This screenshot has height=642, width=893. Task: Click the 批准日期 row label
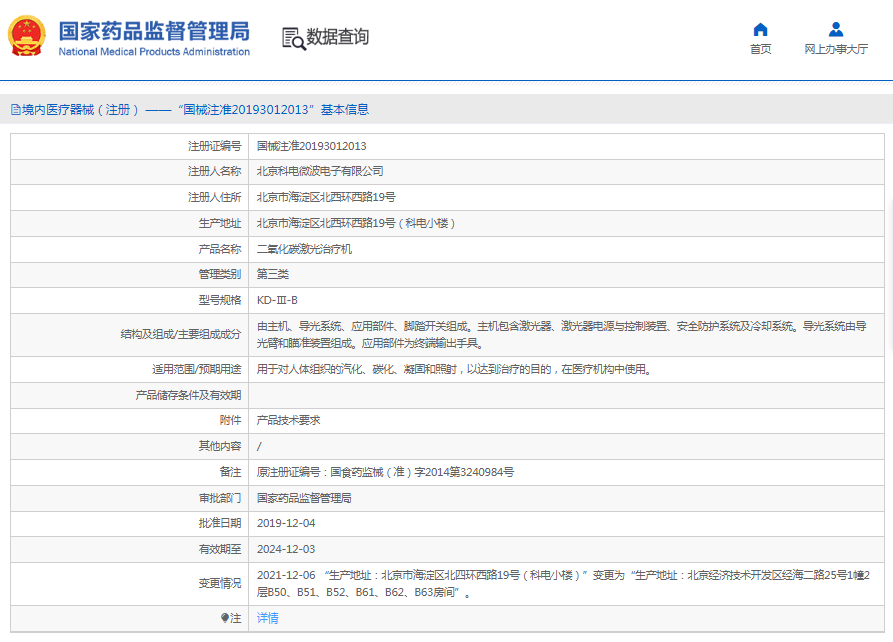[x=220, y=524]
